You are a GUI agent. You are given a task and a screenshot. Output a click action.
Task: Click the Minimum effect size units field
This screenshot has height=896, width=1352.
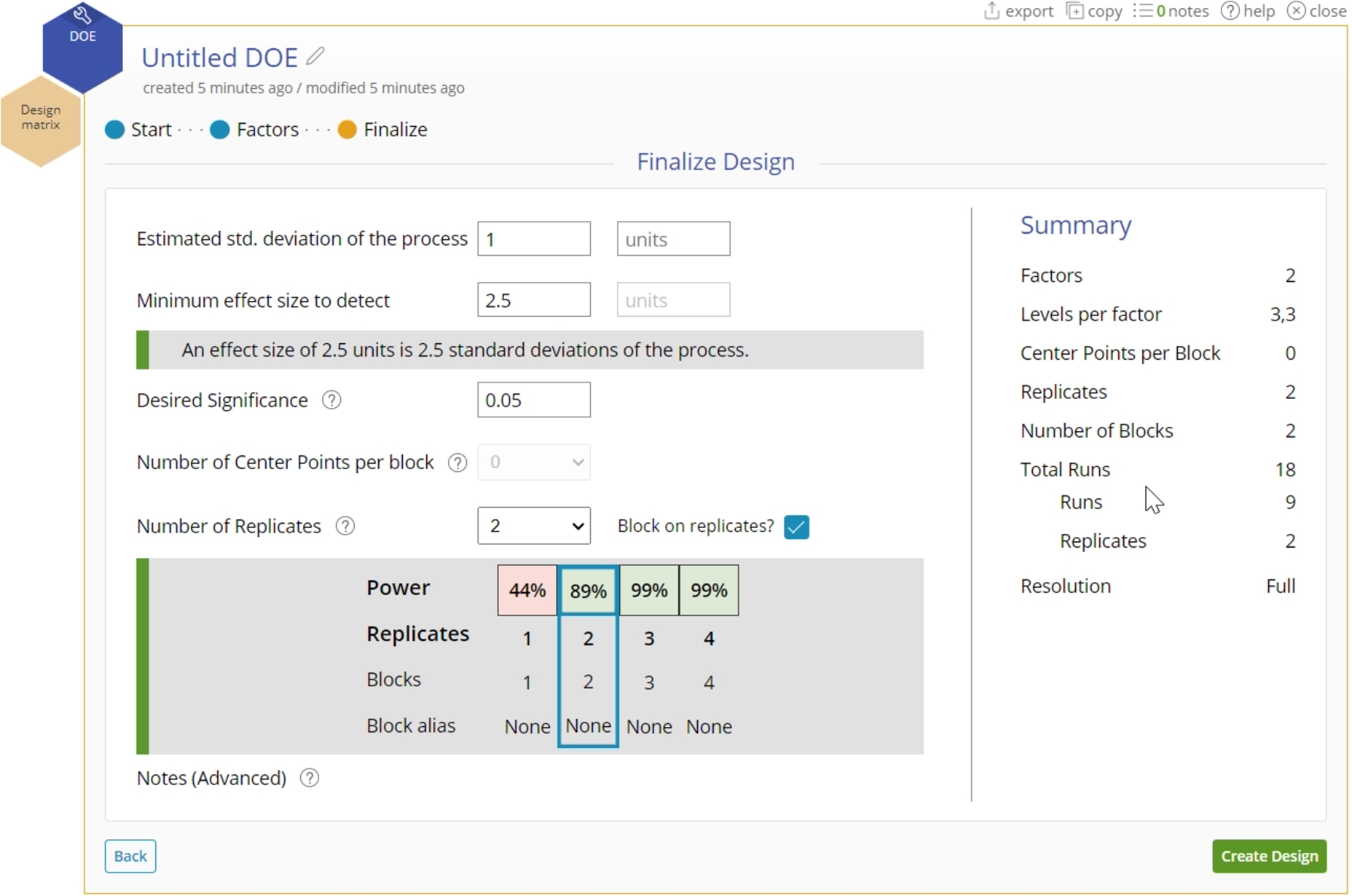(673, 300)
